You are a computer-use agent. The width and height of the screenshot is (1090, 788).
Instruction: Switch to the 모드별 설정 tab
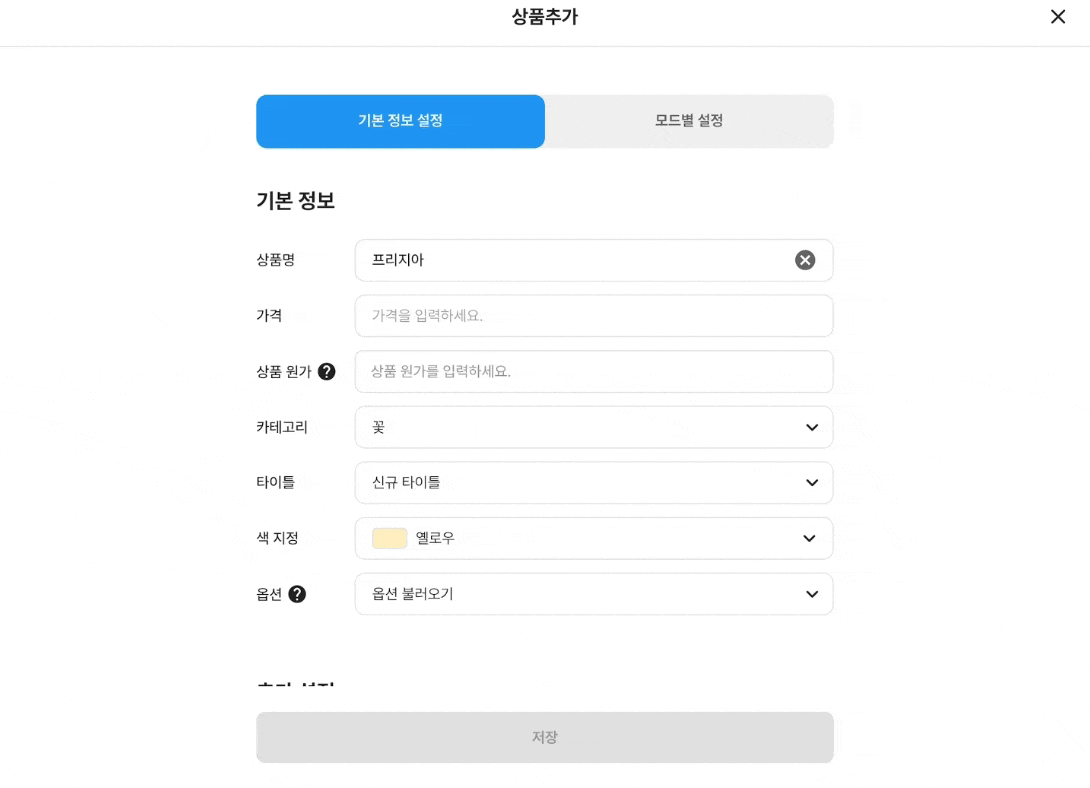coord(689,121)
